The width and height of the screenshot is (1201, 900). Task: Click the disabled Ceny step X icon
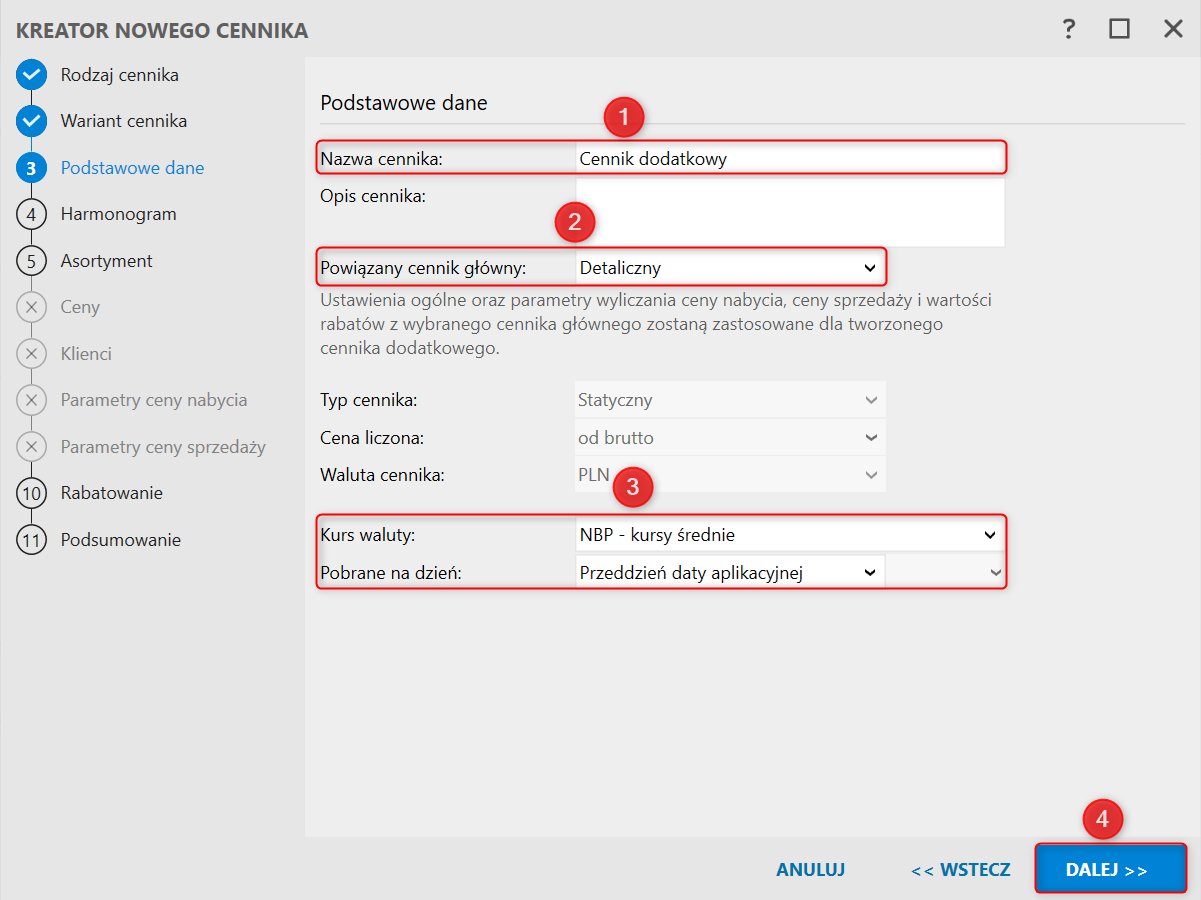[x=32, y=307]
